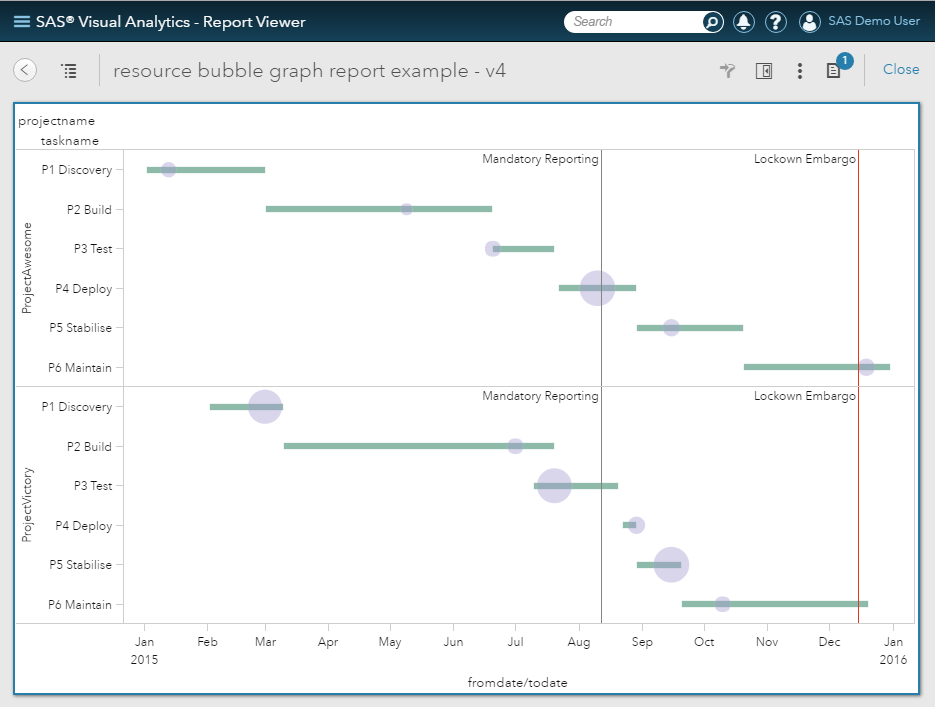Viewport: 935px width, 707px height.
Task: Open SAS Demo User account menu
Action: [873, 21]
